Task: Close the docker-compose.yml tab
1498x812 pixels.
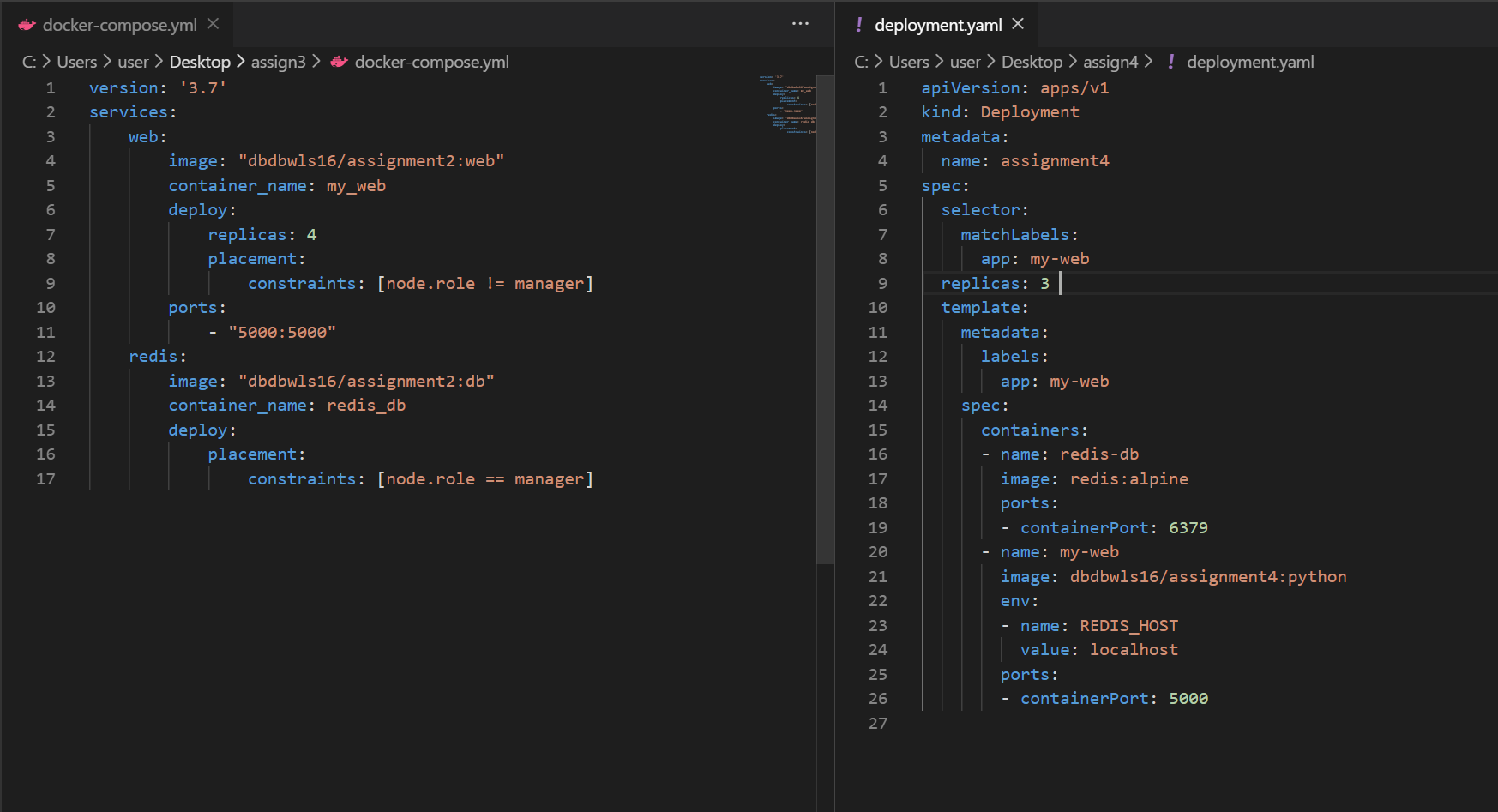Action: 214,24
